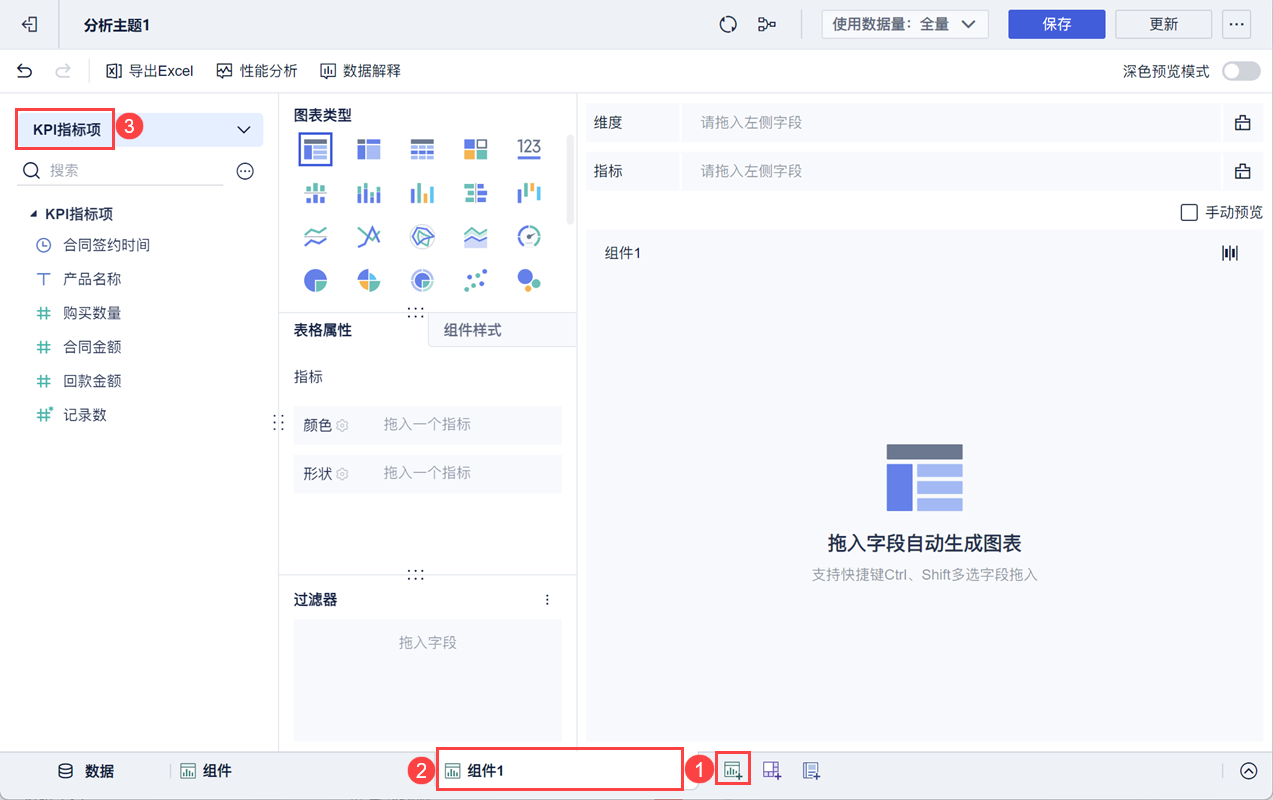Select the 购买数量 field
This screenshot has width=1273, height=800.
coord(92,313)
